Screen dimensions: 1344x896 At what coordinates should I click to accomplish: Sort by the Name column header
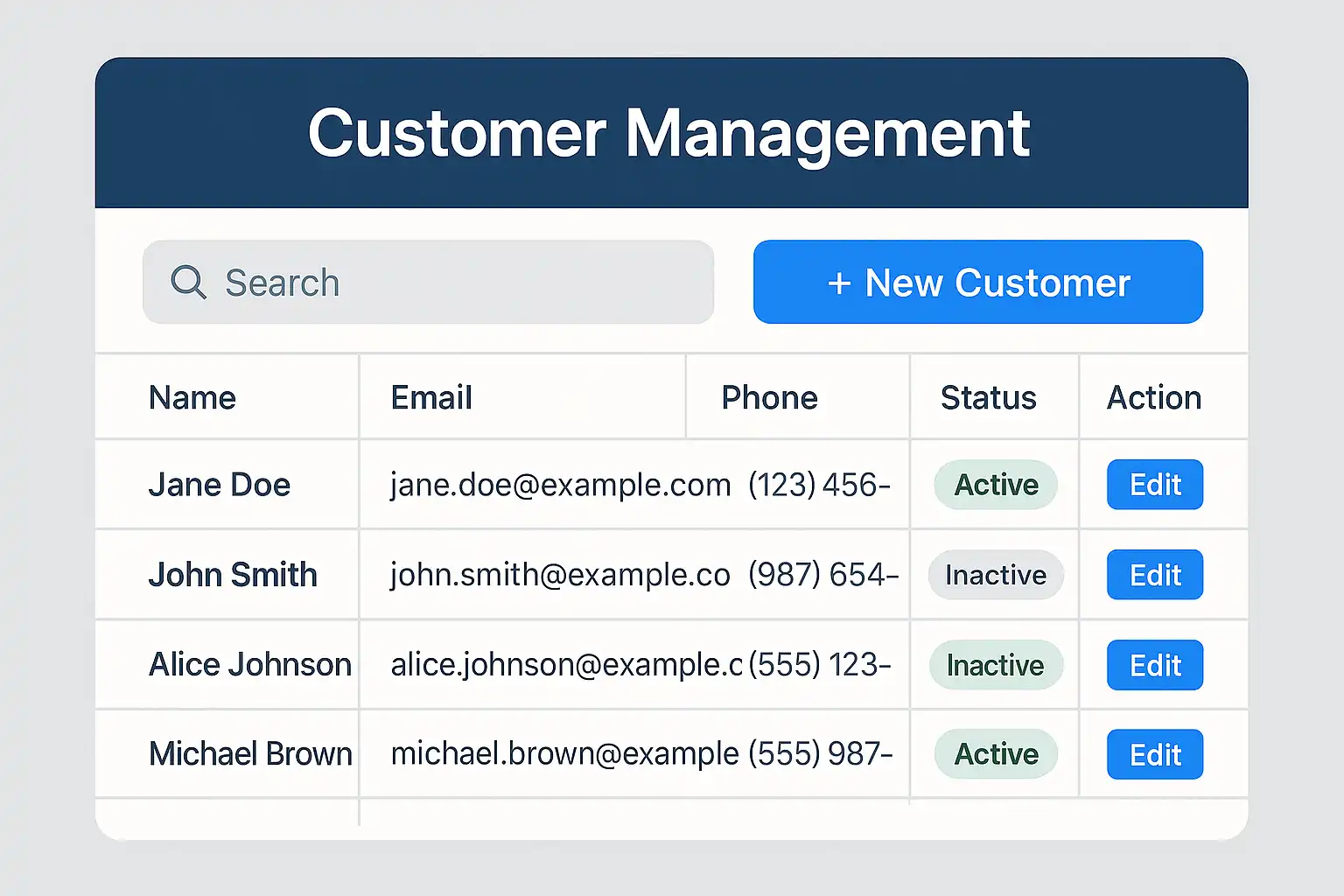point(192,398)
